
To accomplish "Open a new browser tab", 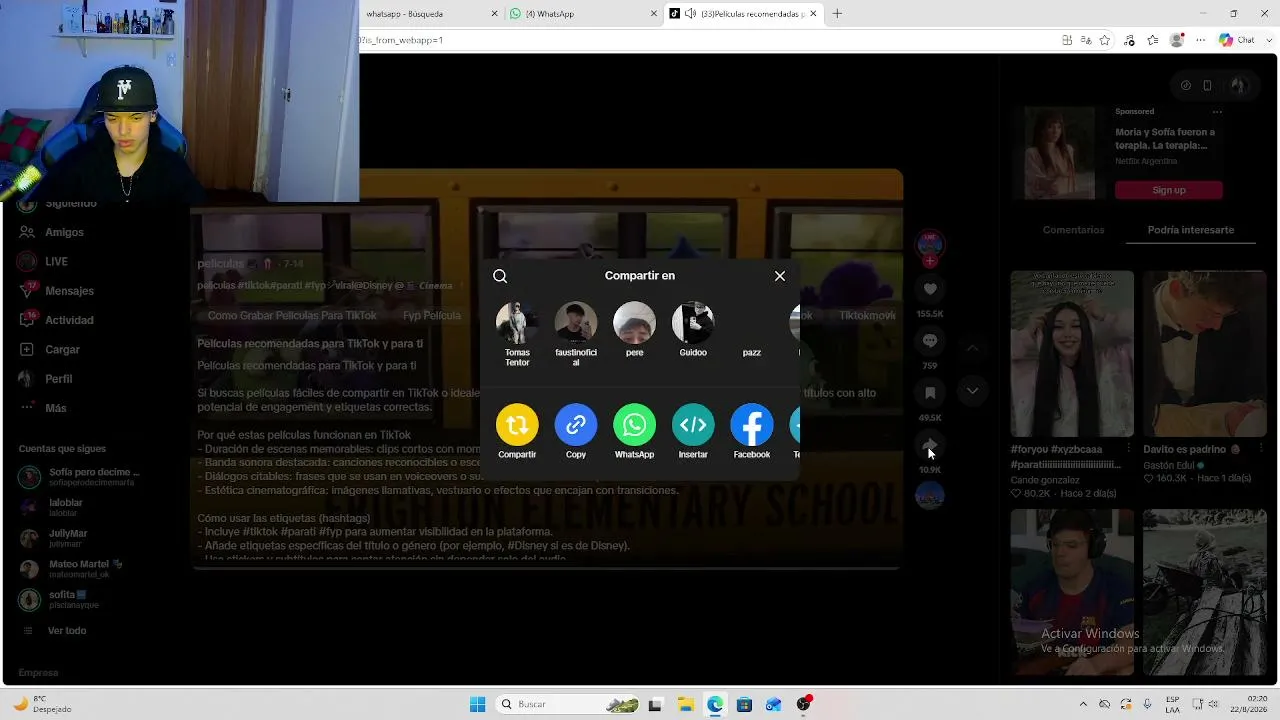I will pyautogui.click(x=838, y=14).
